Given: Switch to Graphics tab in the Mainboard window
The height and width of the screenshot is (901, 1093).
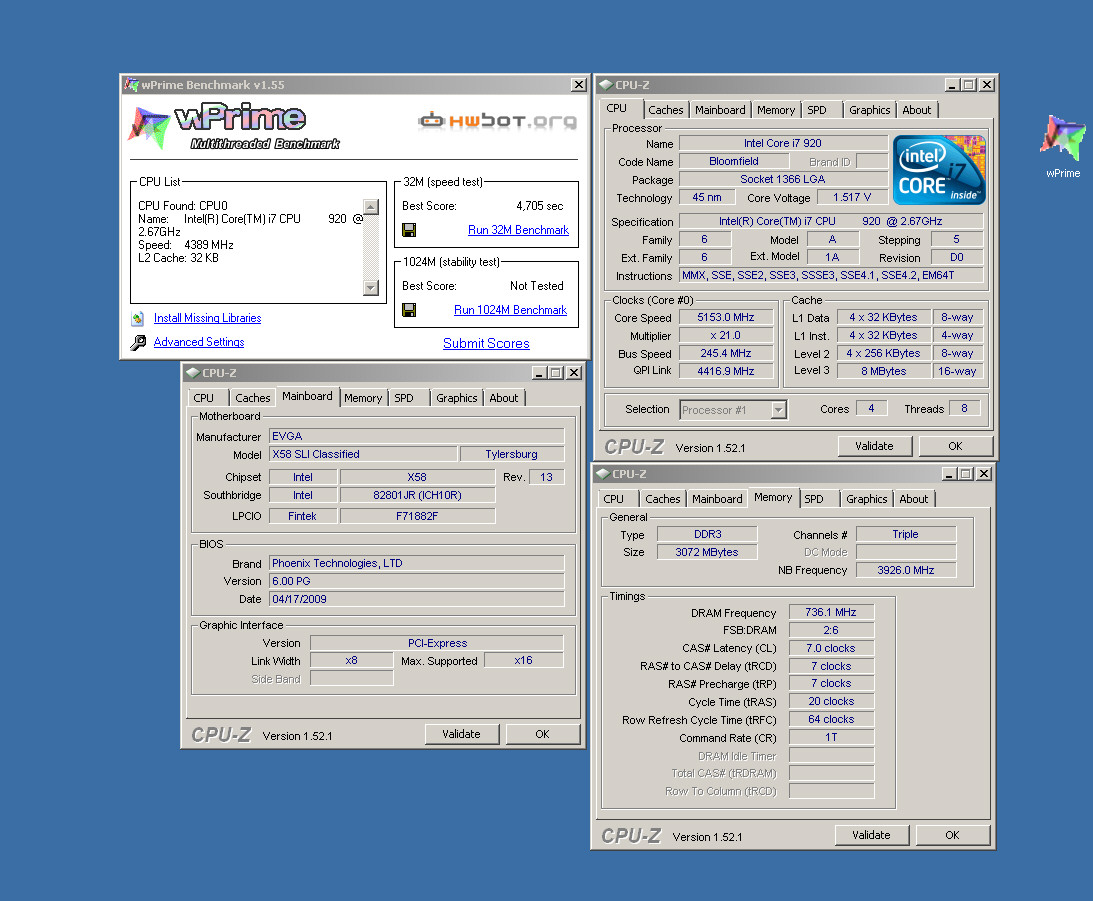Looking at the screenshot, I should point(457,398).
